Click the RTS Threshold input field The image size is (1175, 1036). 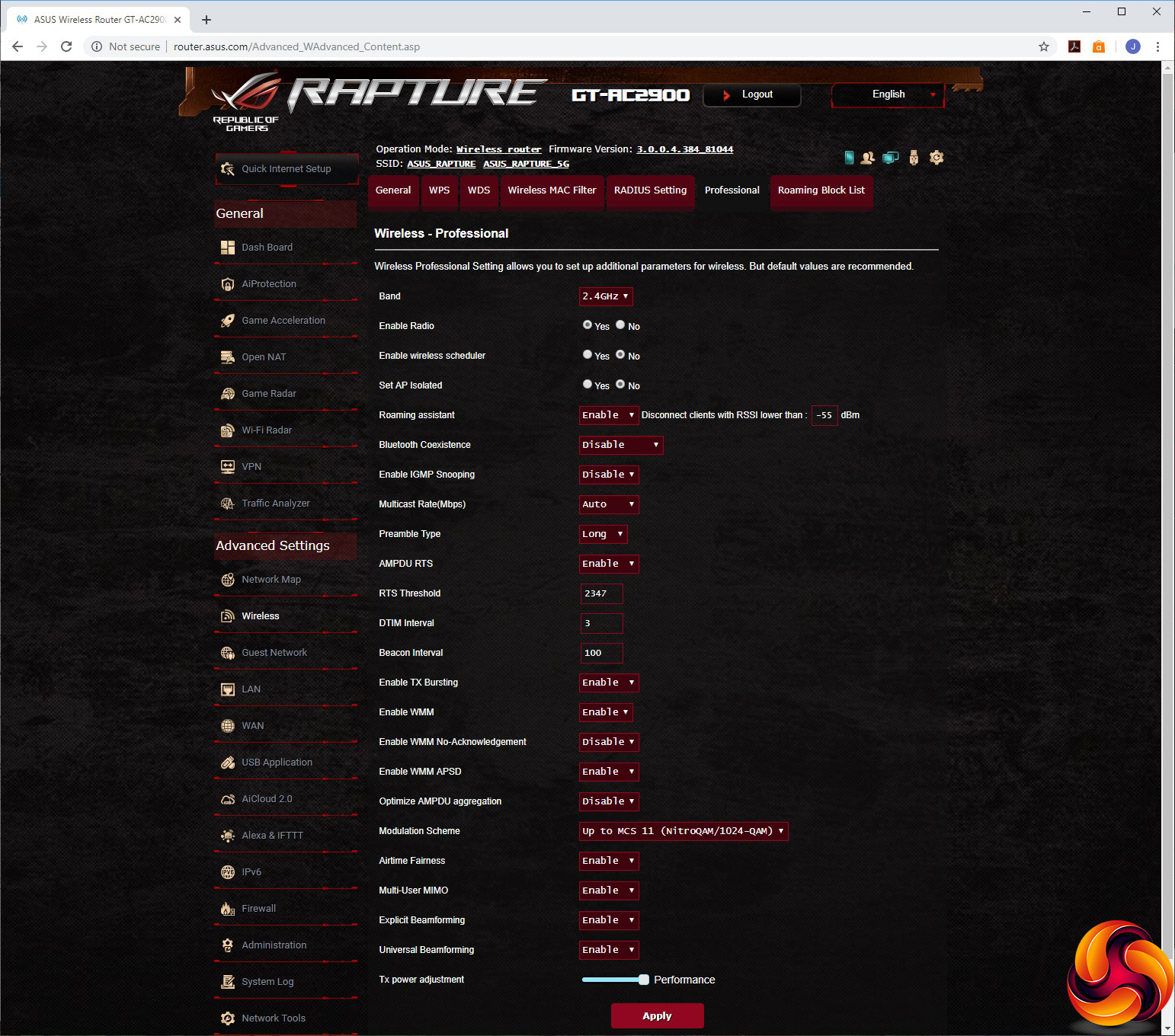(602, 593)
